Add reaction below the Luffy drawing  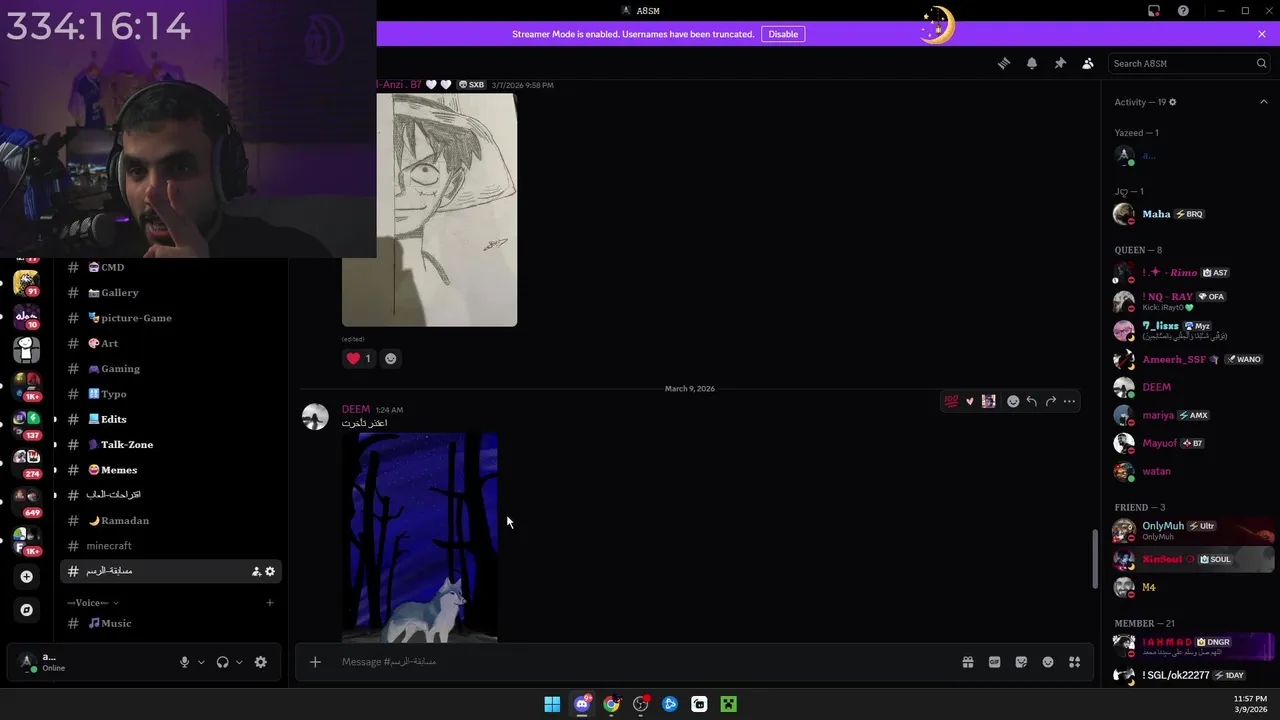click(x=391, y=358)
